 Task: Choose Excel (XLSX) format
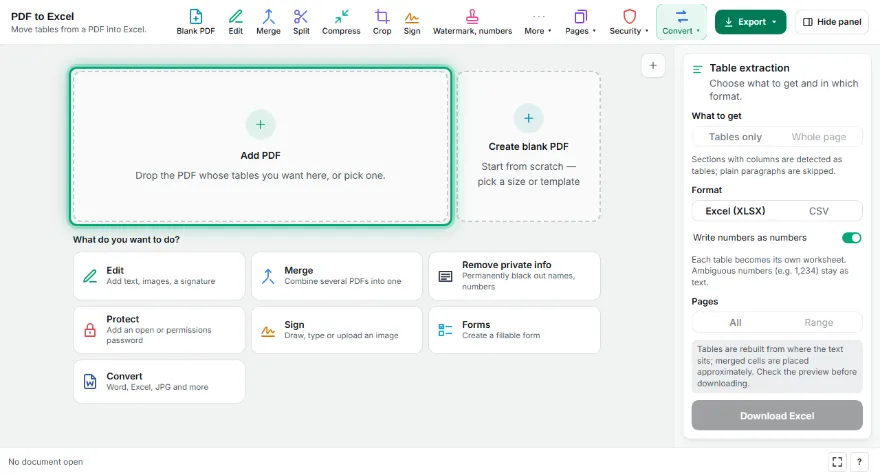[x=735, y=211]
